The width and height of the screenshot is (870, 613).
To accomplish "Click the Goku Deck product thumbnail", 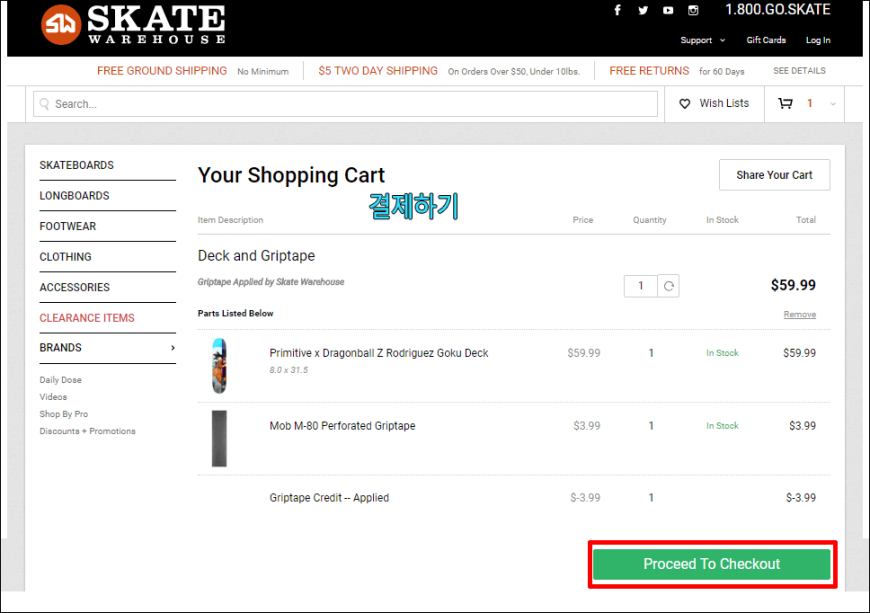I will tap(219, 366).
